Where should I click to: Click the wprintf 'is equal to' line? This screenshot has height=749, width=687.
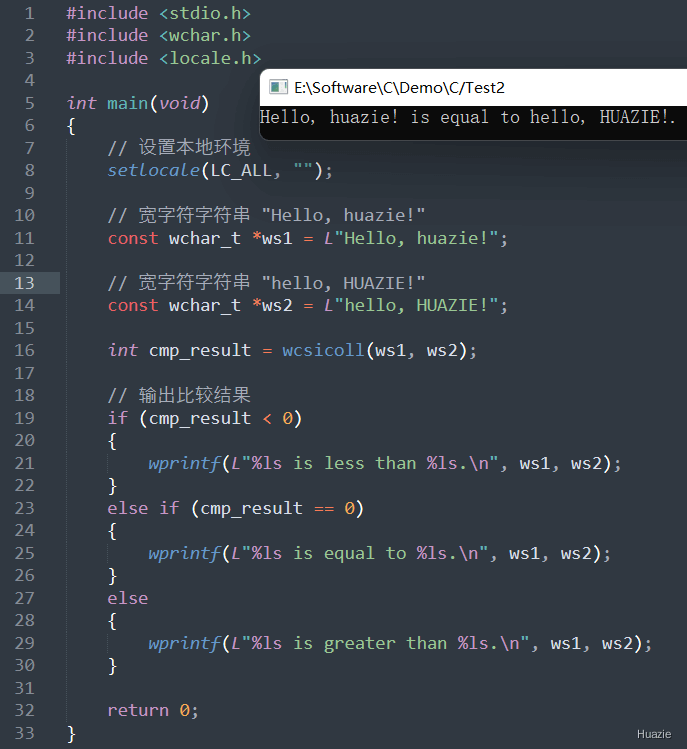click(x=379, y=554)
